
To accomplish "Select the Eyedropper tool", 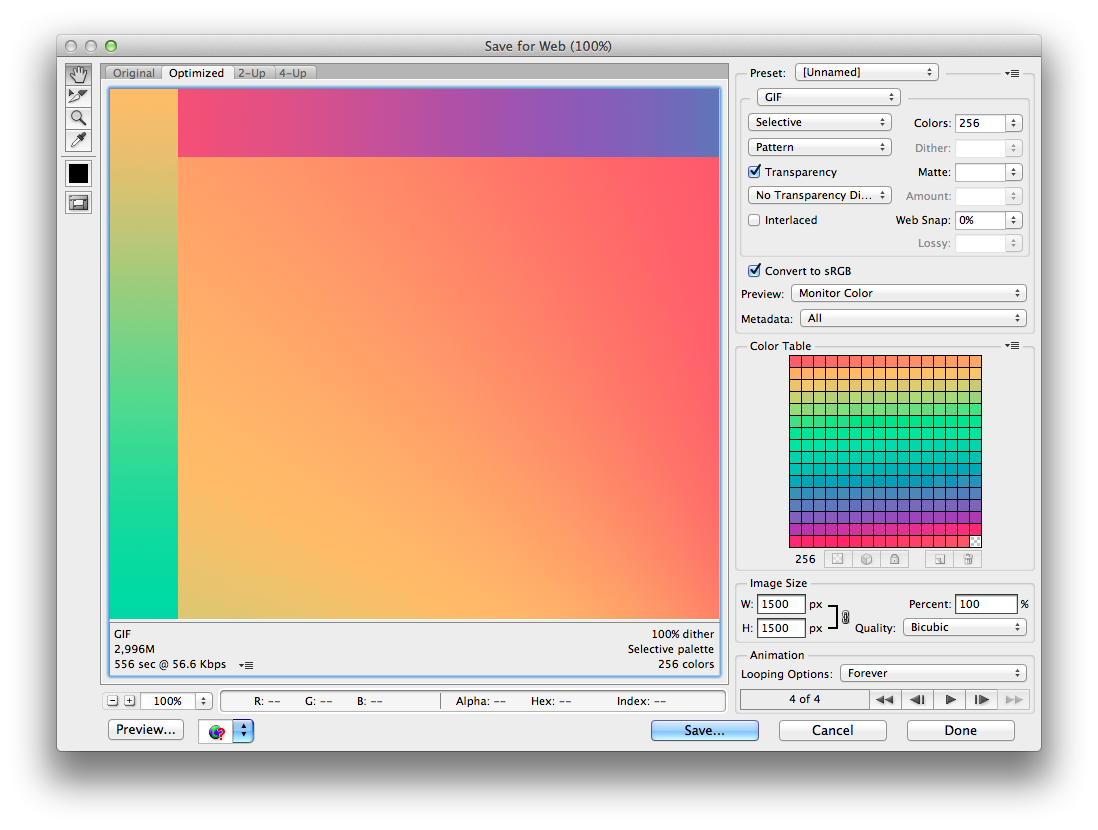I will coord(78,140).
